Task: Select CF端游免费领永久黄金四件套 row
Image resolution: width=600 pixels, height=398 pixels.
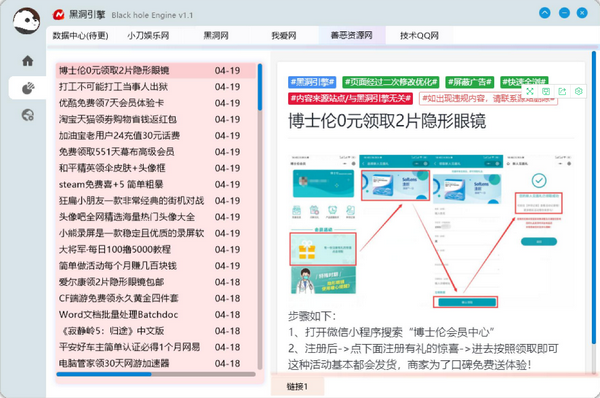Action: pos(156,298)
